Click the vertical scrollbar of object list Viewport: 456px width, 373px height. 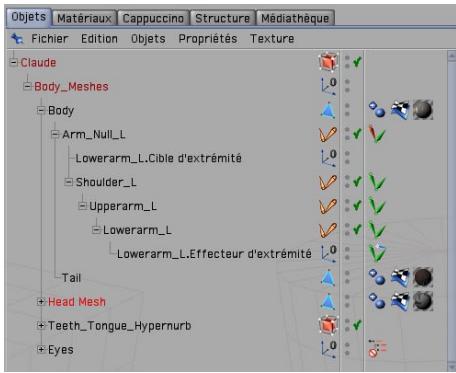(452, 210)
